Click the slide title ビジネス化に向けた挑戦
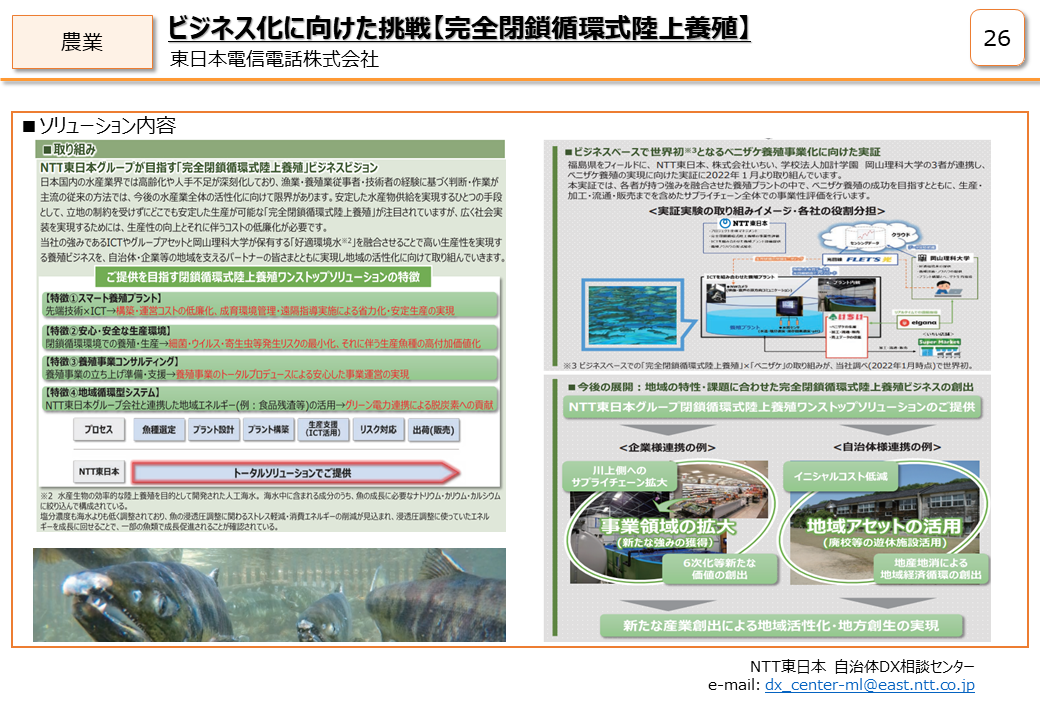The height and width of the screenshot is (720, 1040). tap(459, 29)
